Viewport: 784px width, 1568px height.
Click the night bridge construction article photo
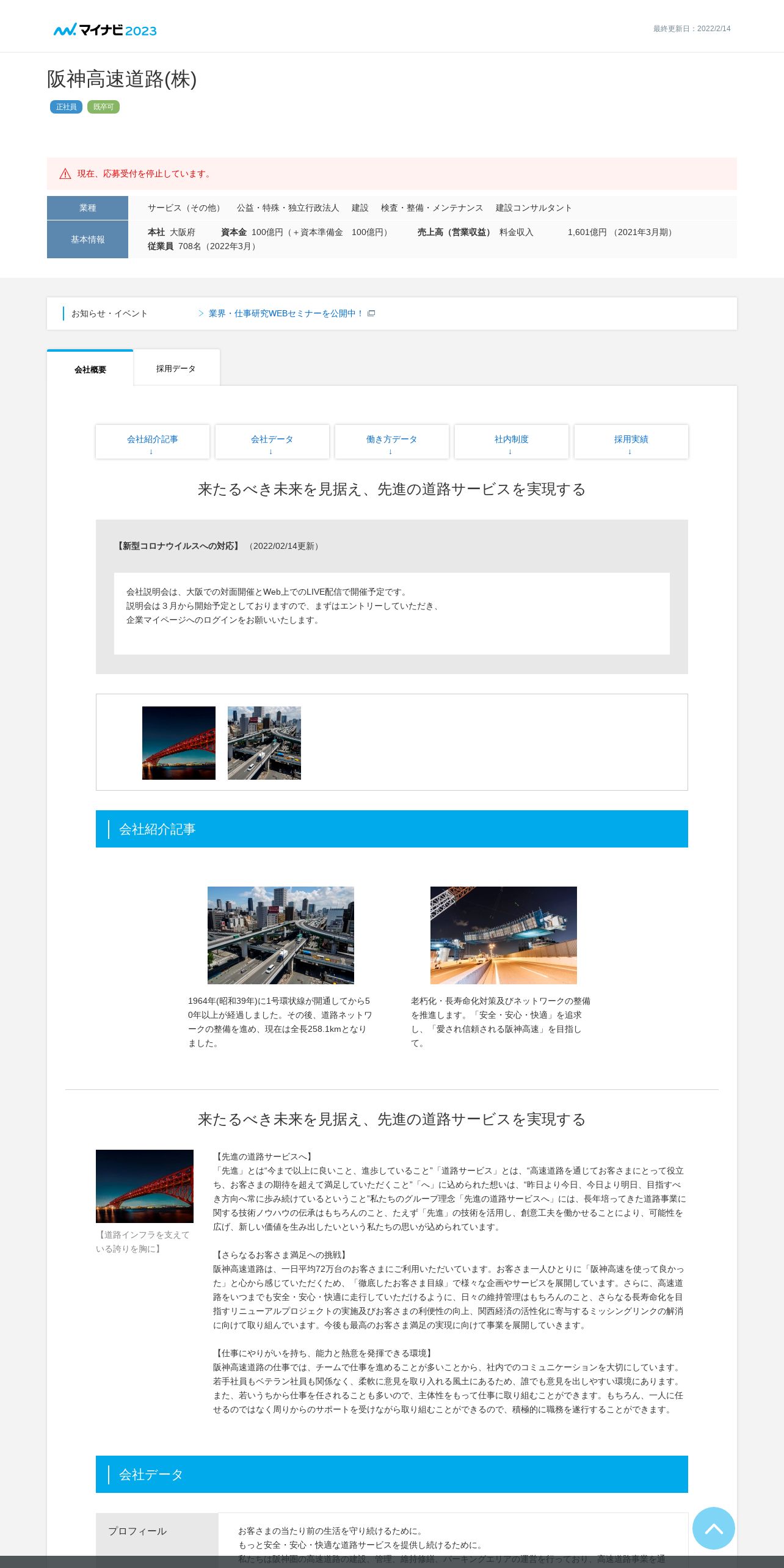coord(504,935)
